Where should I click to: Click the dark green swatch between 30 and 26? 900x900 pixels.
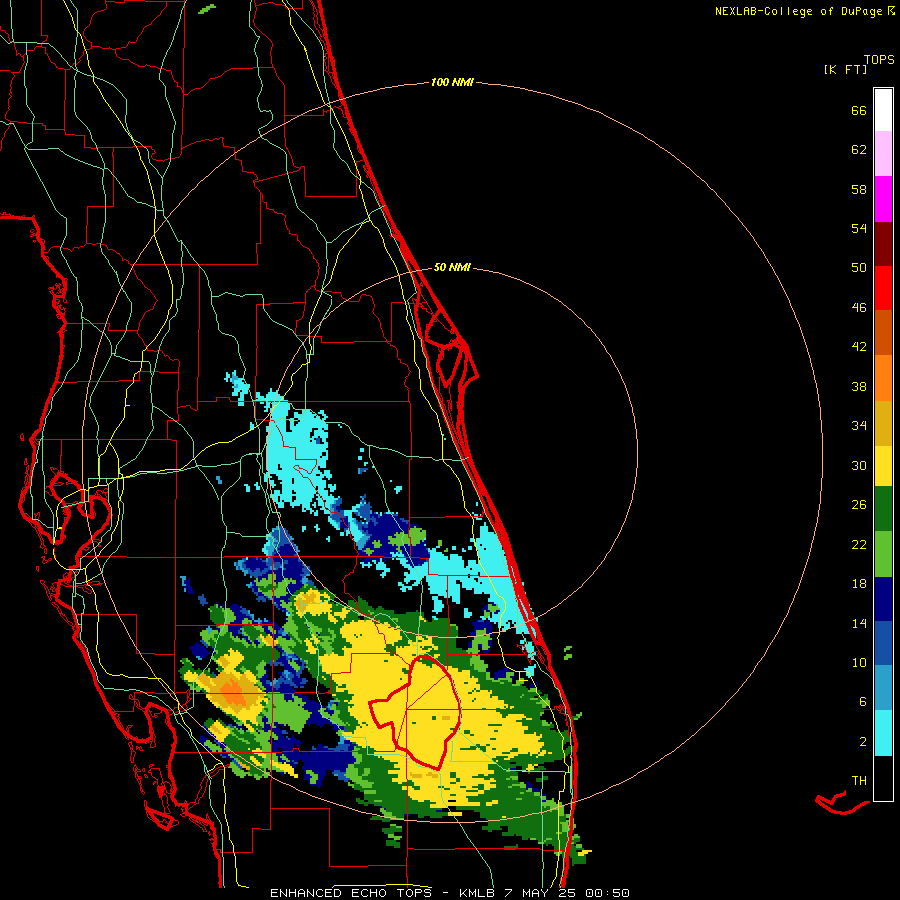tap(883, 509)
